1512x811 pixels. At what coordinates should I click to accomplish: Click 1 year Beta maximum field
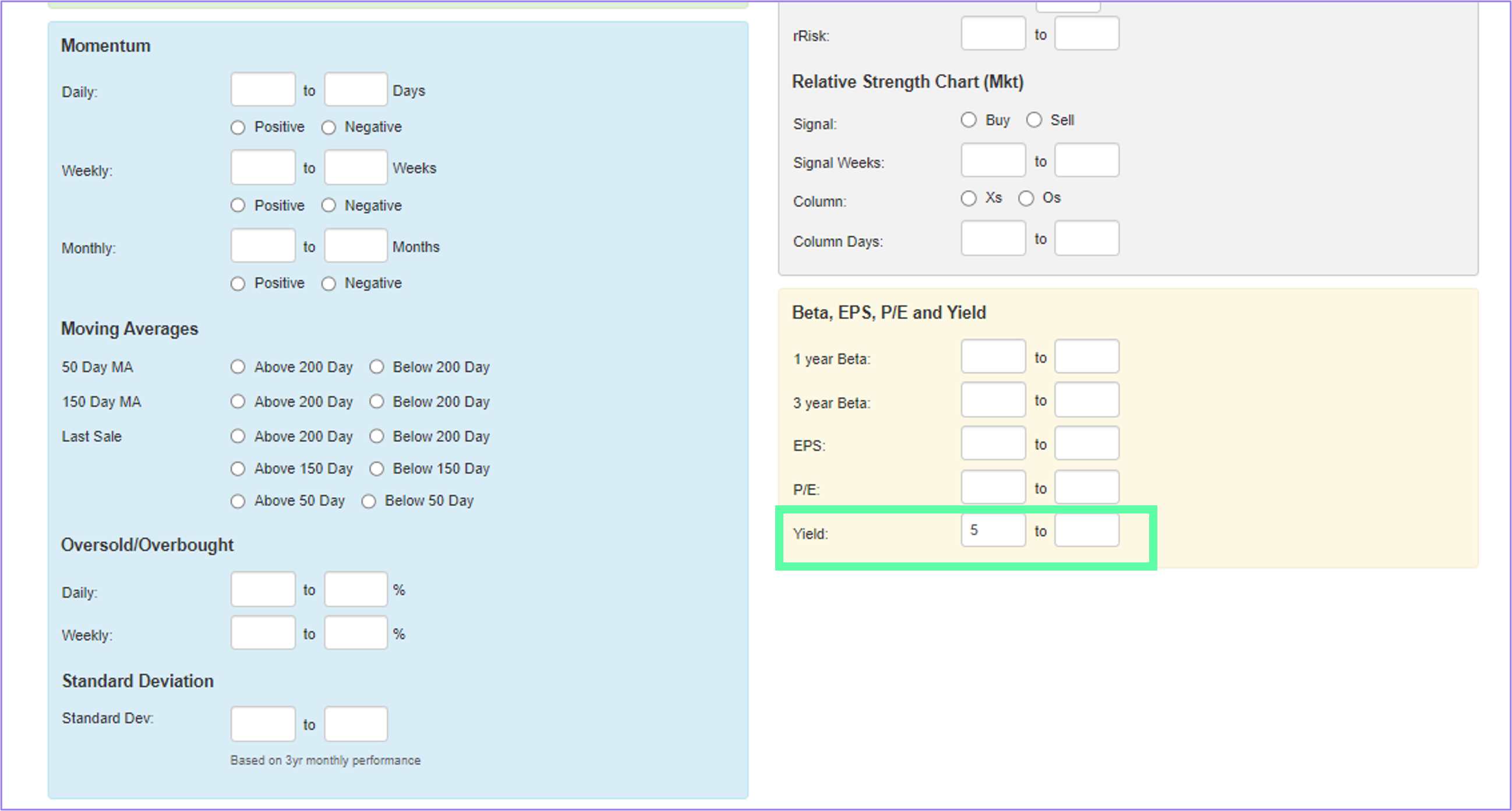(1086, 356)
